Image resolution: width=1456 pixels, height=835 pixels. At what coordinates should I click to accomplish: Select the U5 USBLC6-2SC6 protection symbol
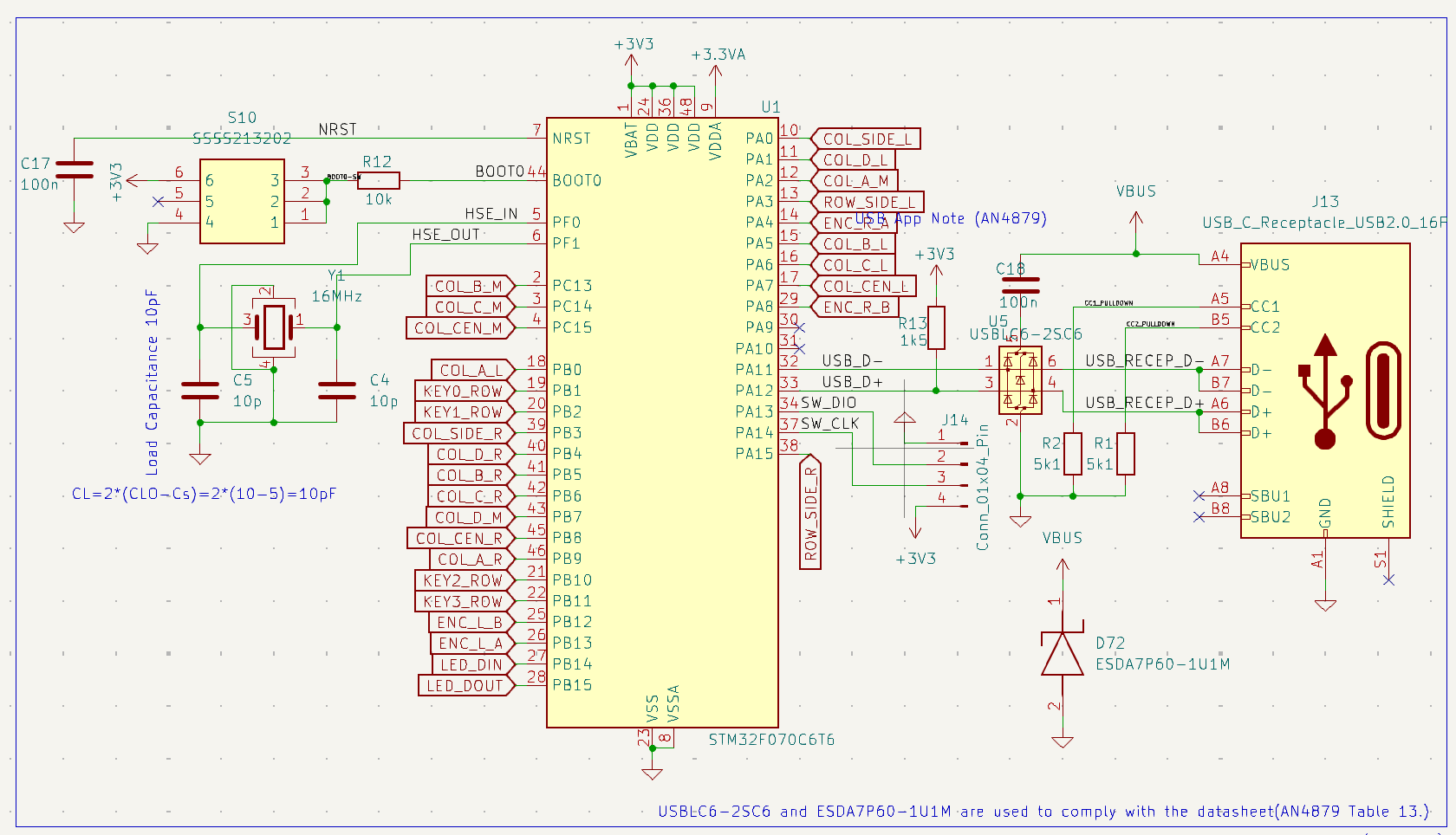(x=1020, y=379)
